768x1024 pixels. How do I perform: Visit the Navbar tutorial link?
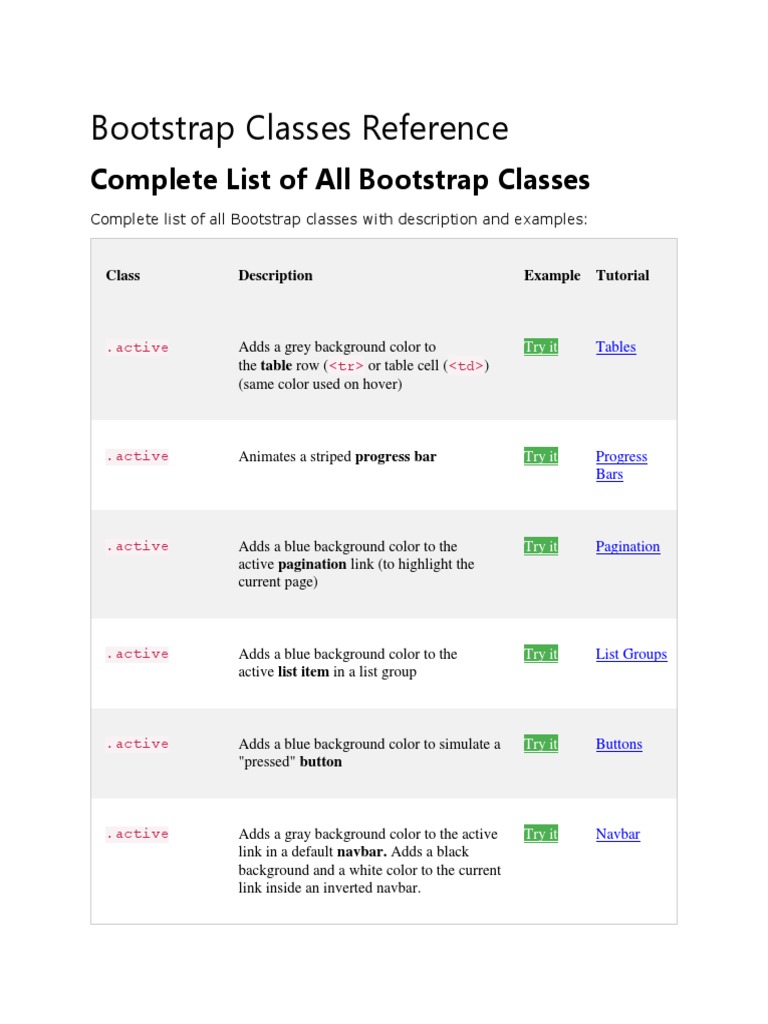(x=618, y=834)
